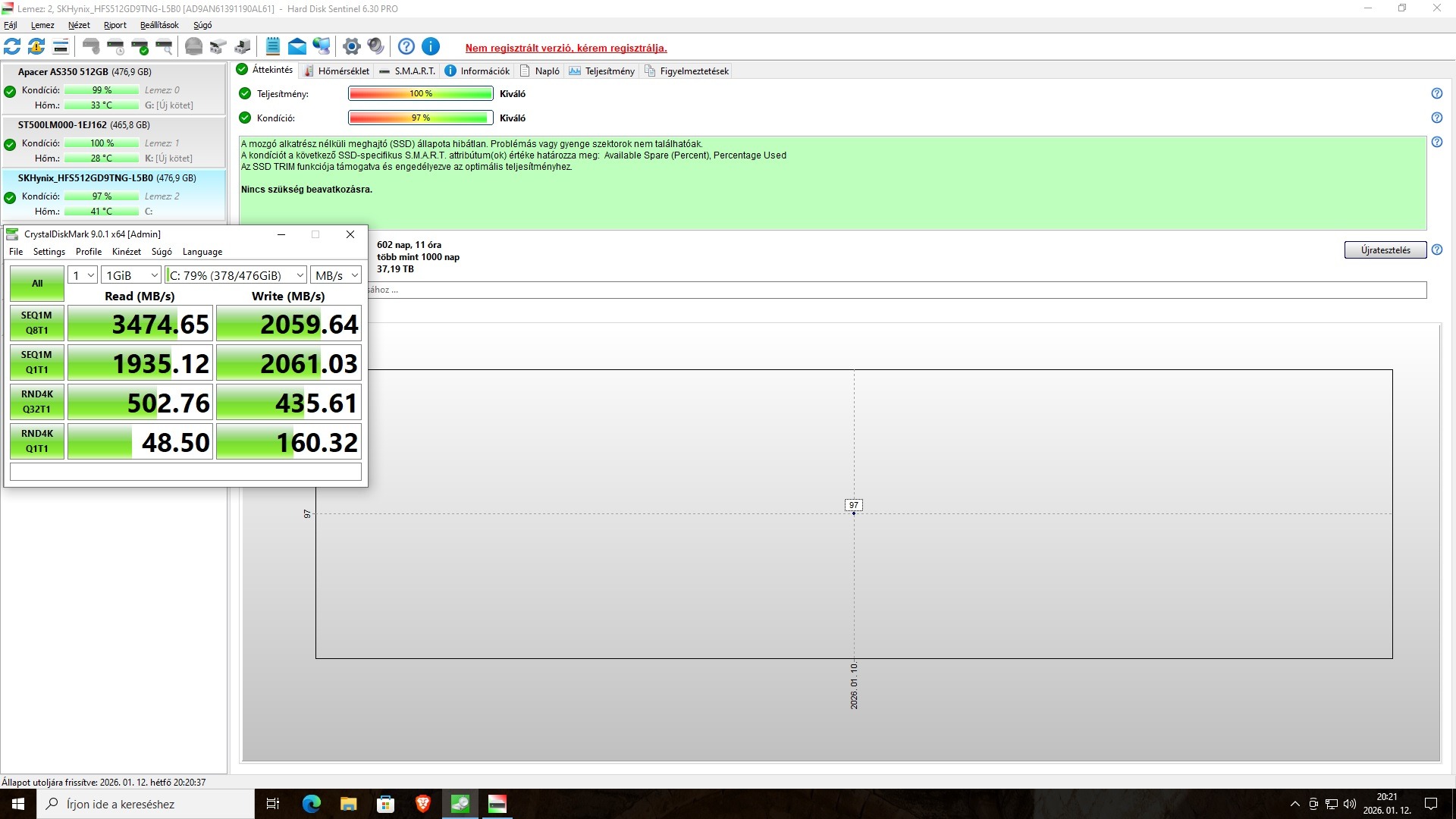Switch to the S.M.A.R.T. tab
Viewport: 1456px width, 819px height.
pos(407,71)
